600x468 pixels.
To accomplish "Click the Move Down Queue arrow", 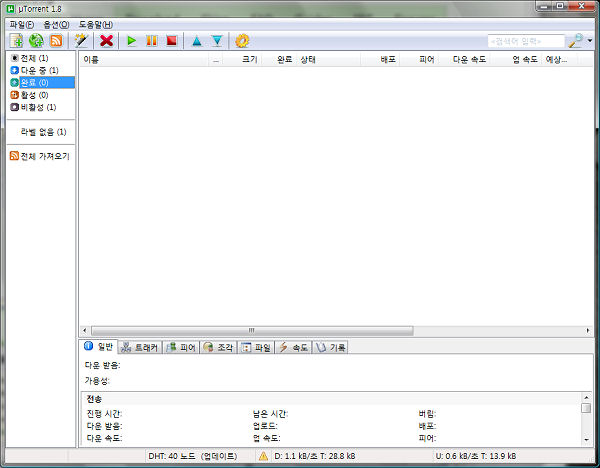I will [x=217, y=41].
